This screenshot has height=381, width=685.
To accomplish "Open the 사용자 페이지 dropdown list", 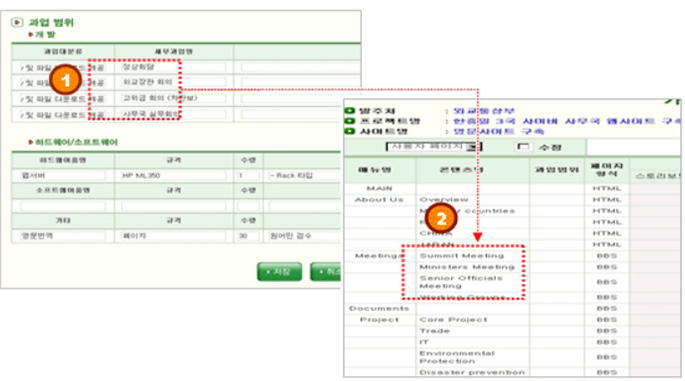I will (473, 147).
